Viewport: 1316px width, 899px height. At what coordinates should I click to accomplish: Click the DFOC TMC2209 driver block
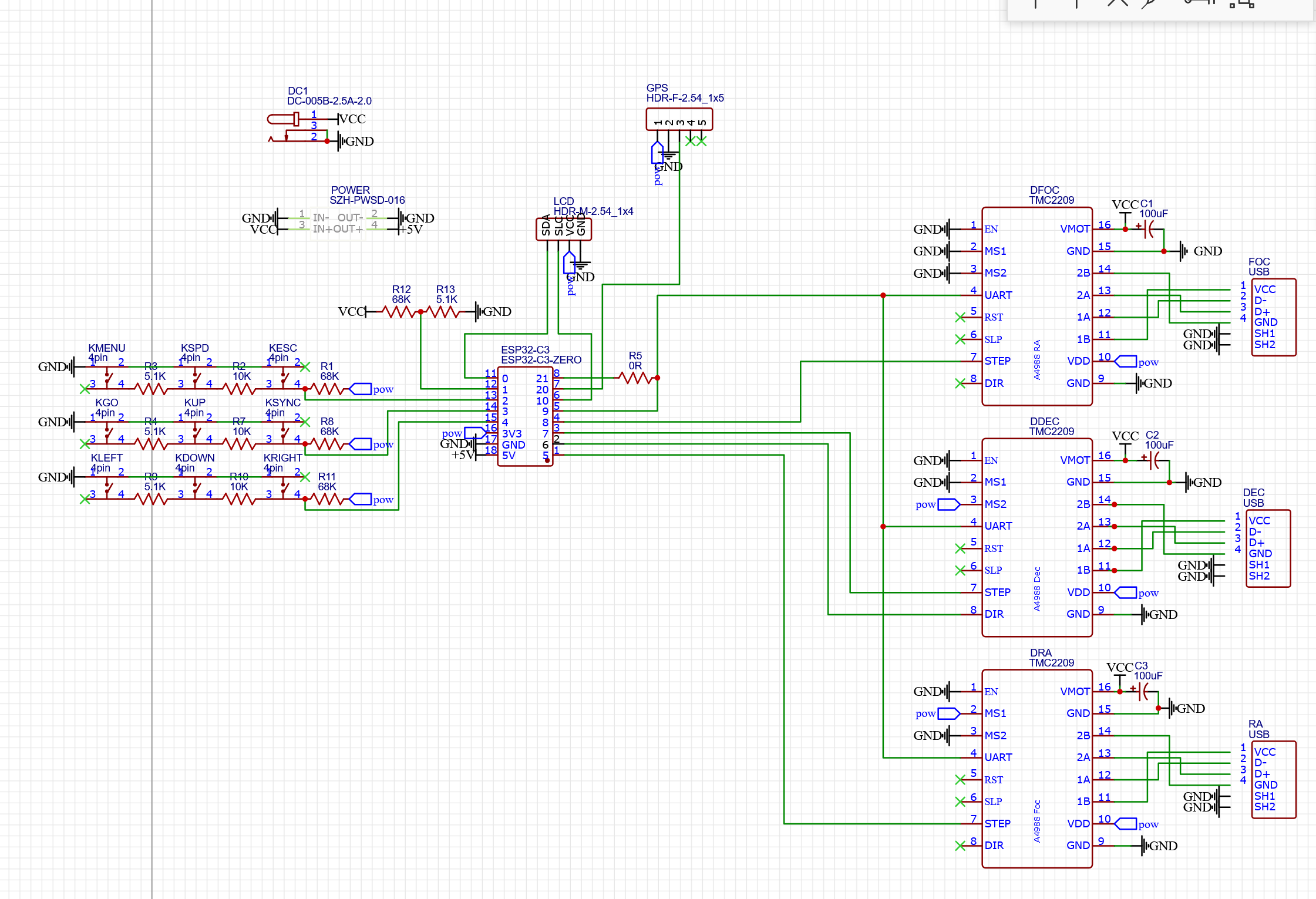click(1037, 306)
